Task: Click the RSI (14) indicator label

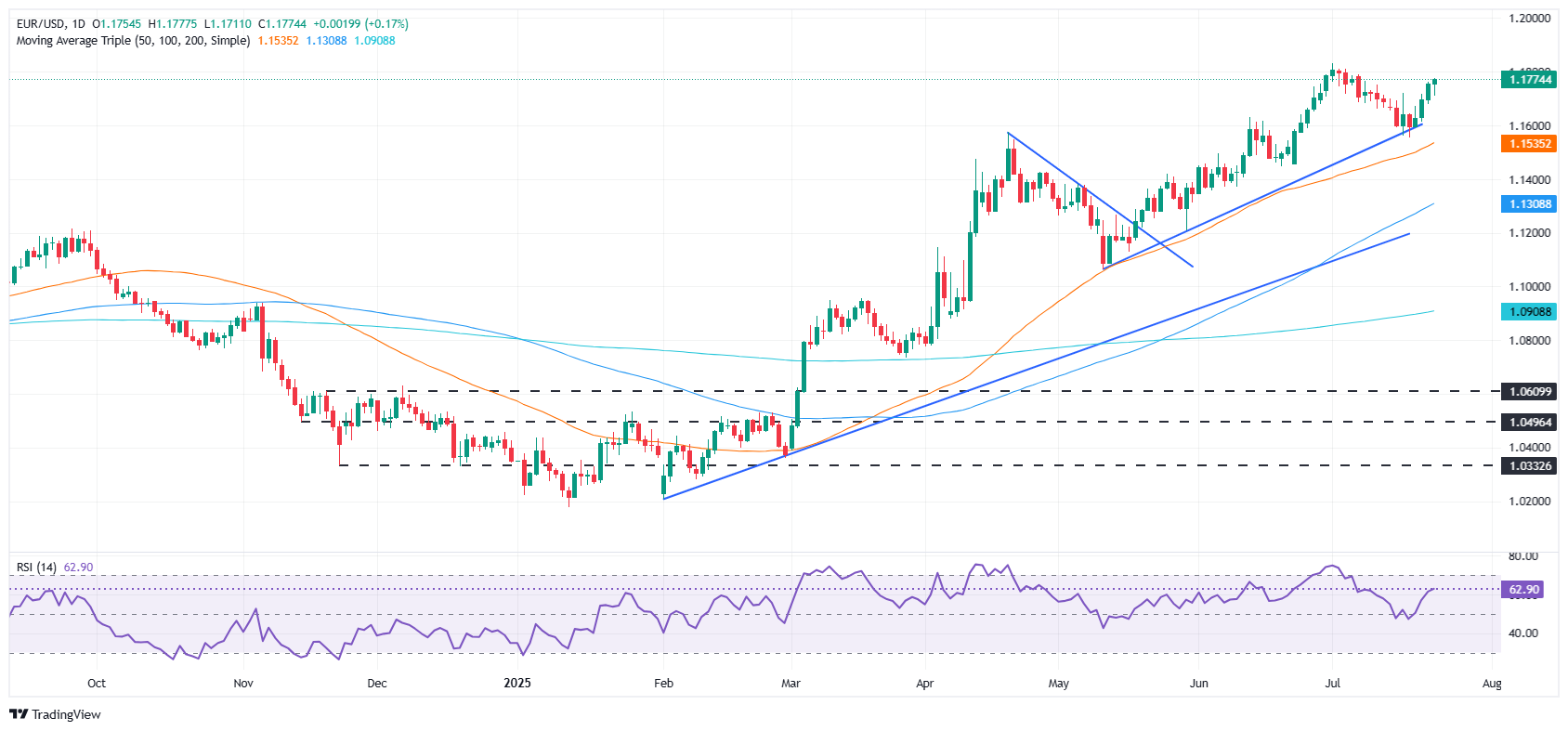Action: point(36,568)
